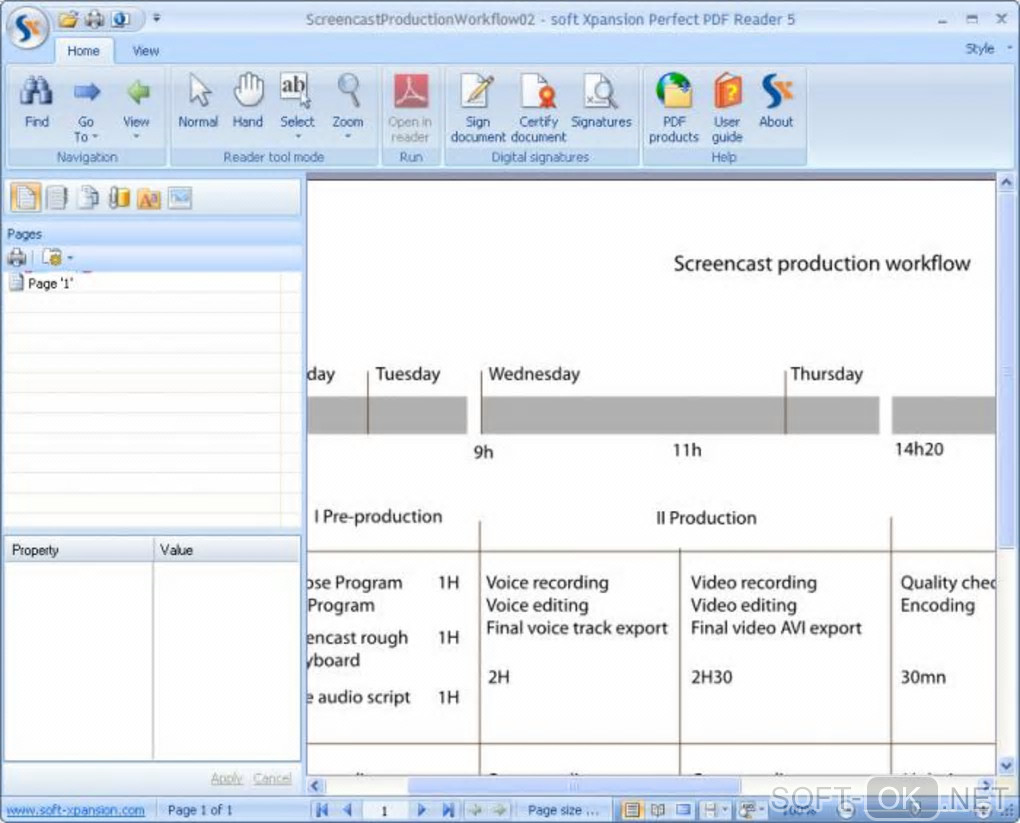Enable single page continuous layout

coord(631,810)
